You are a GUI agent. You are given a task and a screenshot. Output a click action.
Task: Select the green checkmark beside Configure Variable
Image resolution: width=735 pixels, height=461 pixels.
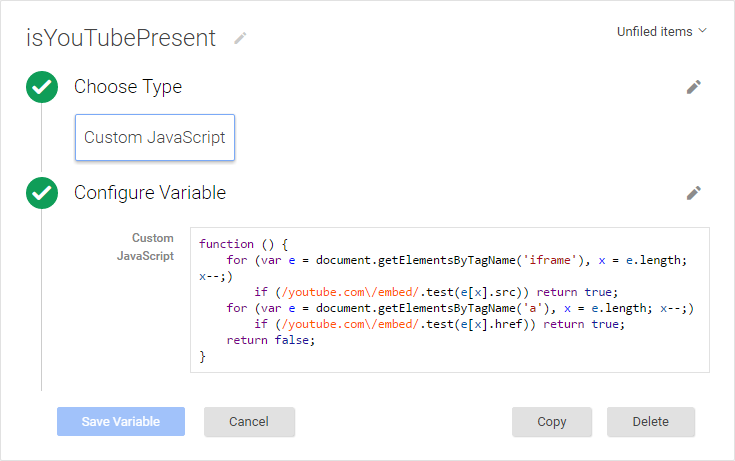[42, 193]
